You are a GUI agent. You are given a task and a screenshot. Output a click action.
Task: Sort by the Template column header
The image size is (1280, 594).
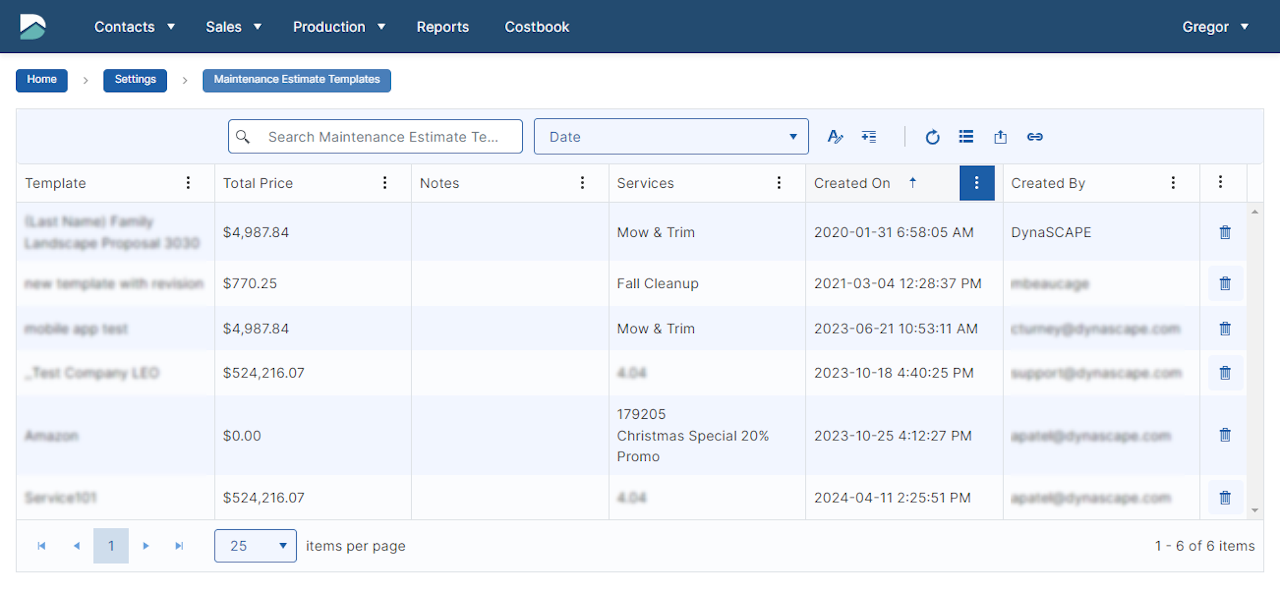coord(56,183)
